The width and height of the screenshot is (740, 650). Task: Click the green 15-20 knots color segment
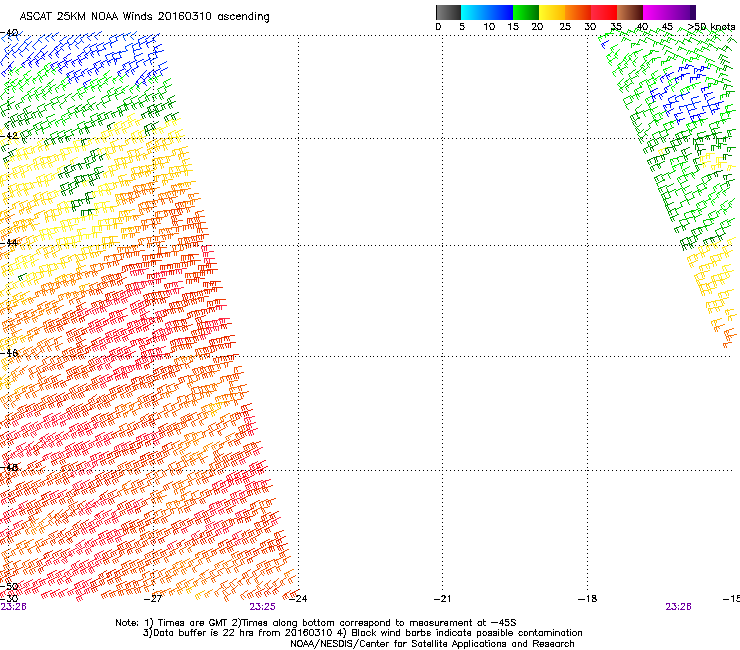point(526,12)
